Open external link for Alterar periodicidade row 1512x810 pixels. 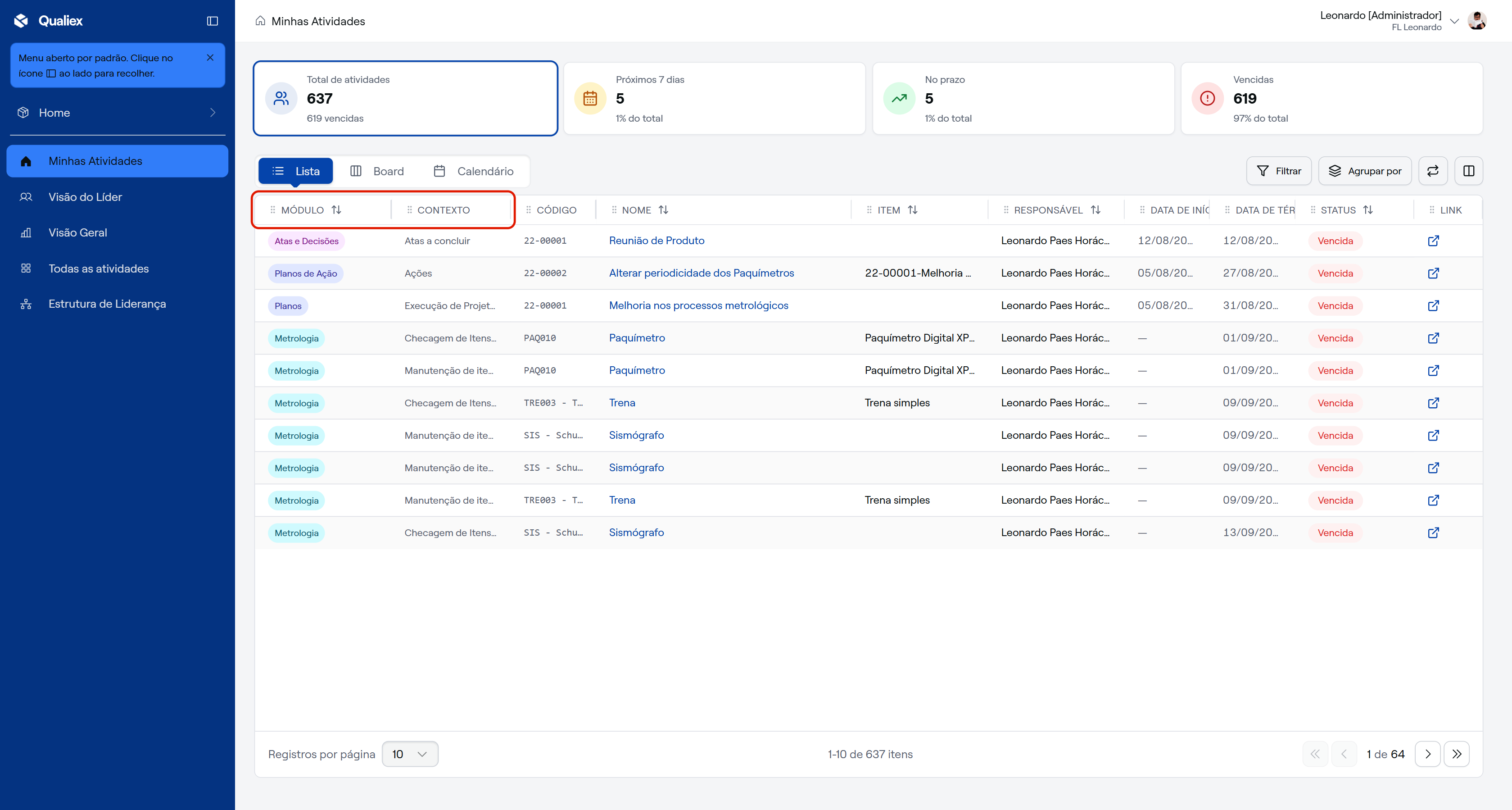pos(1433,273)
